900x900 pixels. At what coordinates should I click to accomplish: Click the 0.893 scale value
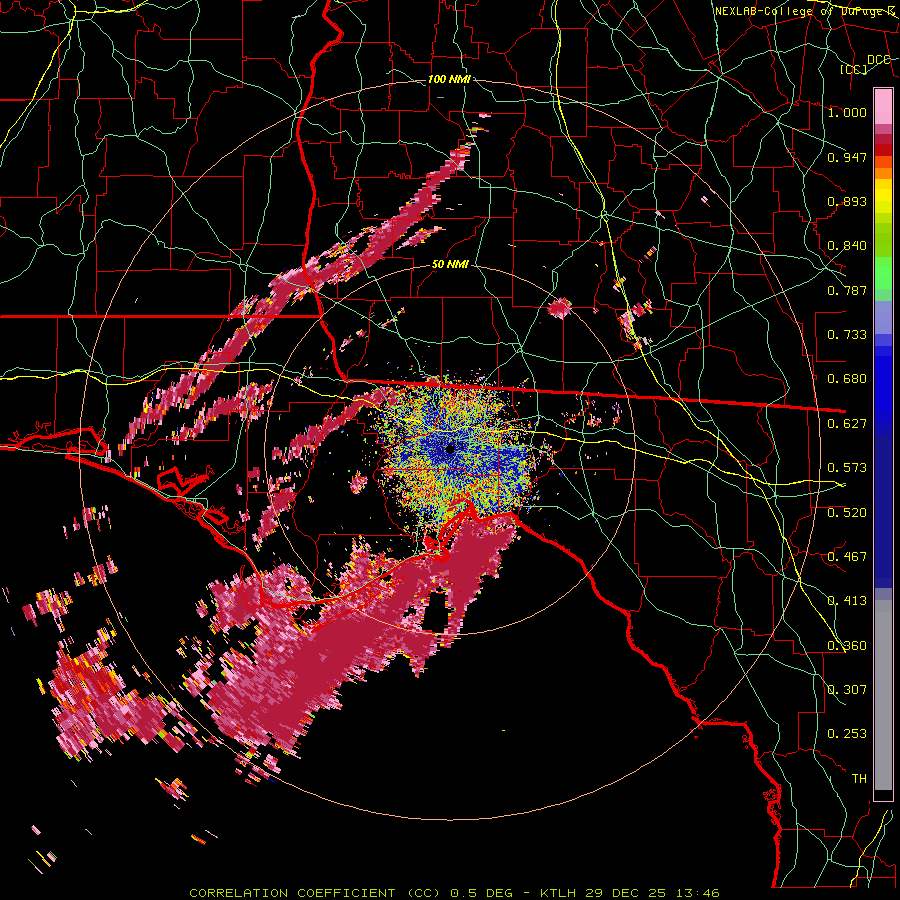tap(847, 201)
